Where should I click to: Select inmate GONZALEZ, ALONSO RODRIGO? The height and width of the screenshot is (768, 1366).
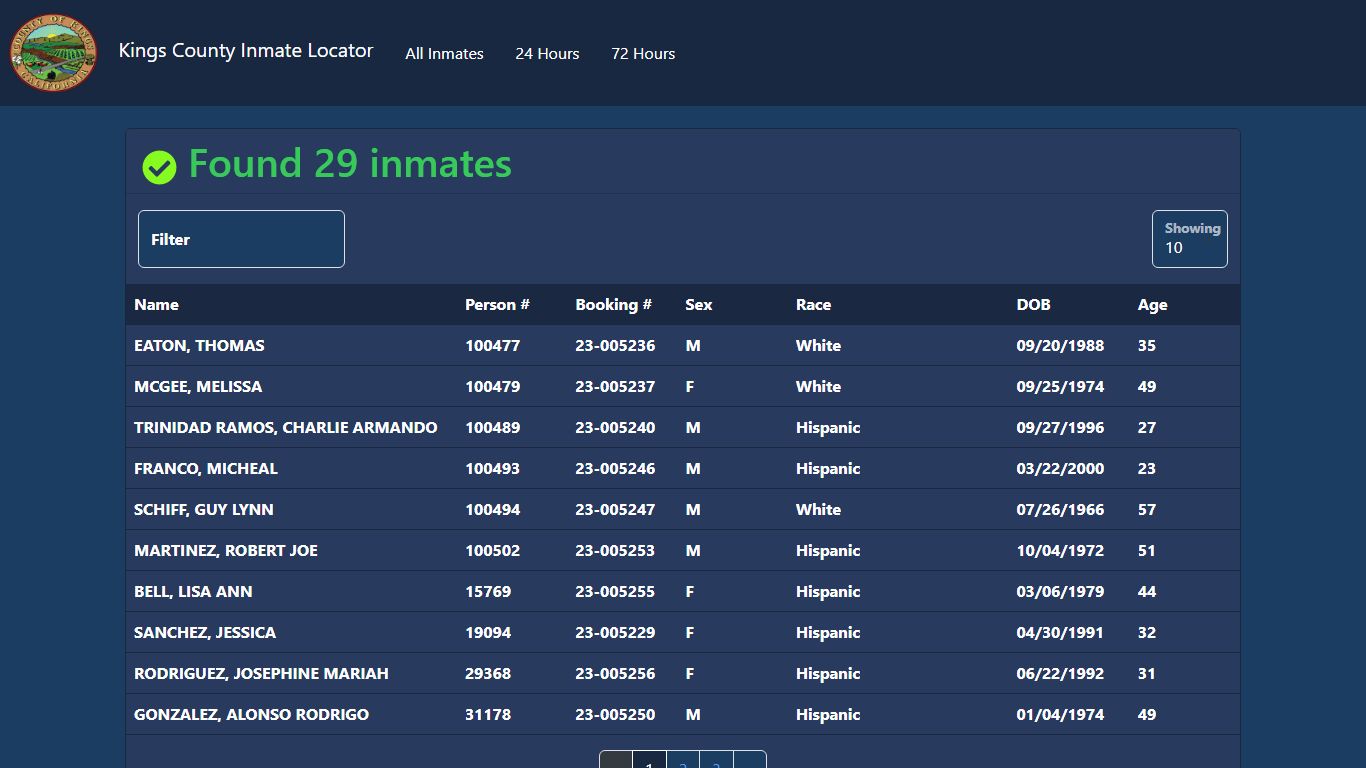tap(251, 715)
